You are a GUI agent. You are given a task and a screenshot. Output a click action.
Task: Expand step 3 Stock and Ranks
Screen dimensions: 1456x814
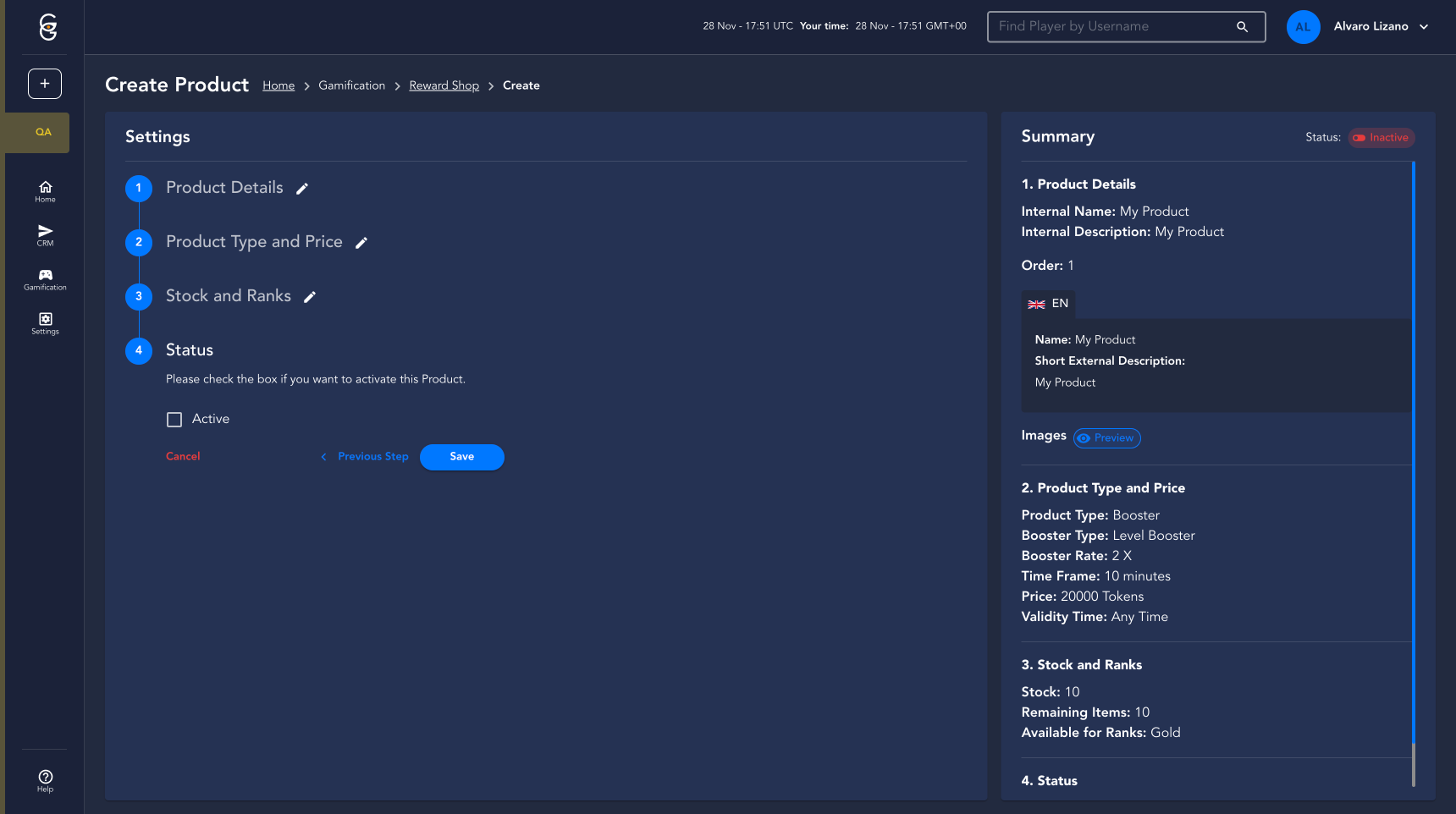pyautogui.click(x=228, y=296)
